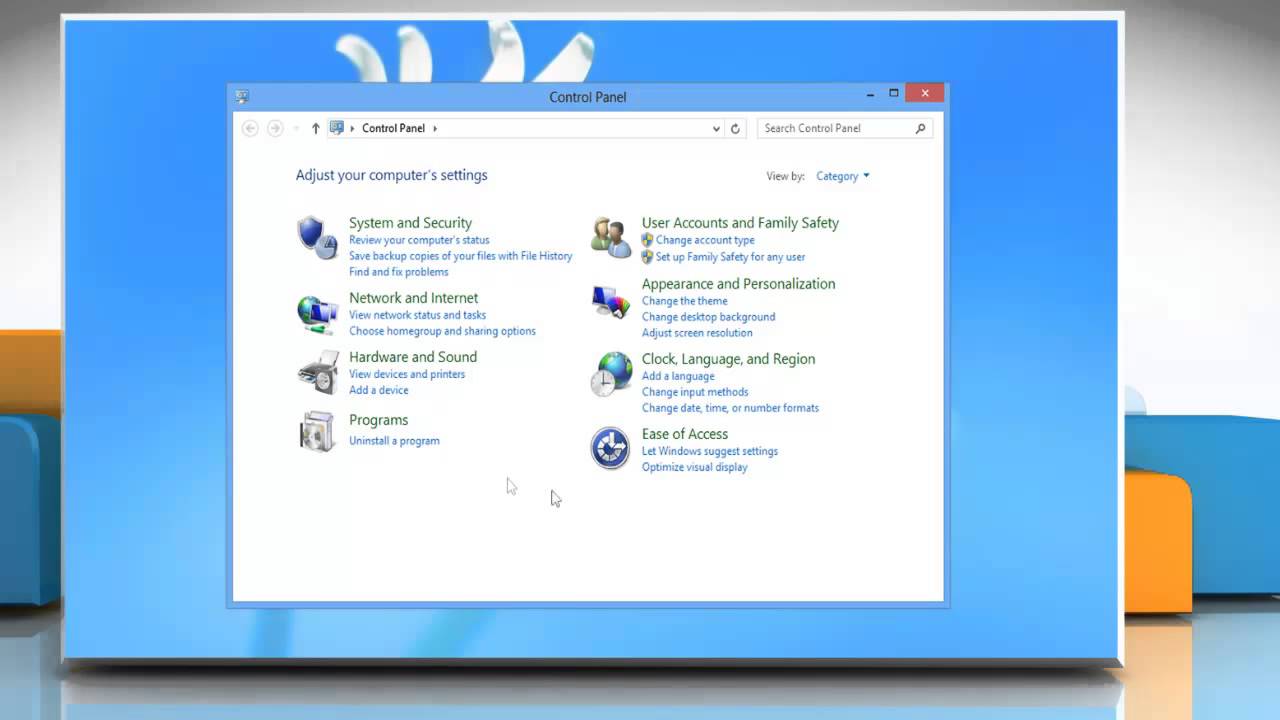1280x720 pixels.
Task: Click Adjust screen resolution
Action: point(697,333)
